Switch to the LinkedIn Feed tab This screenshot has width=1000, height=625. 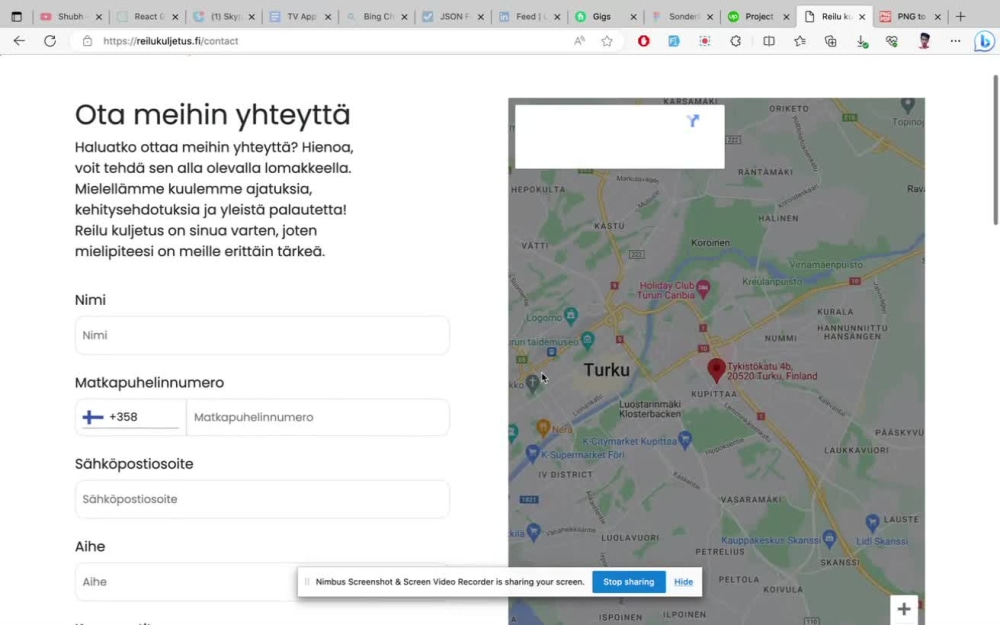[x=530, y=17]
